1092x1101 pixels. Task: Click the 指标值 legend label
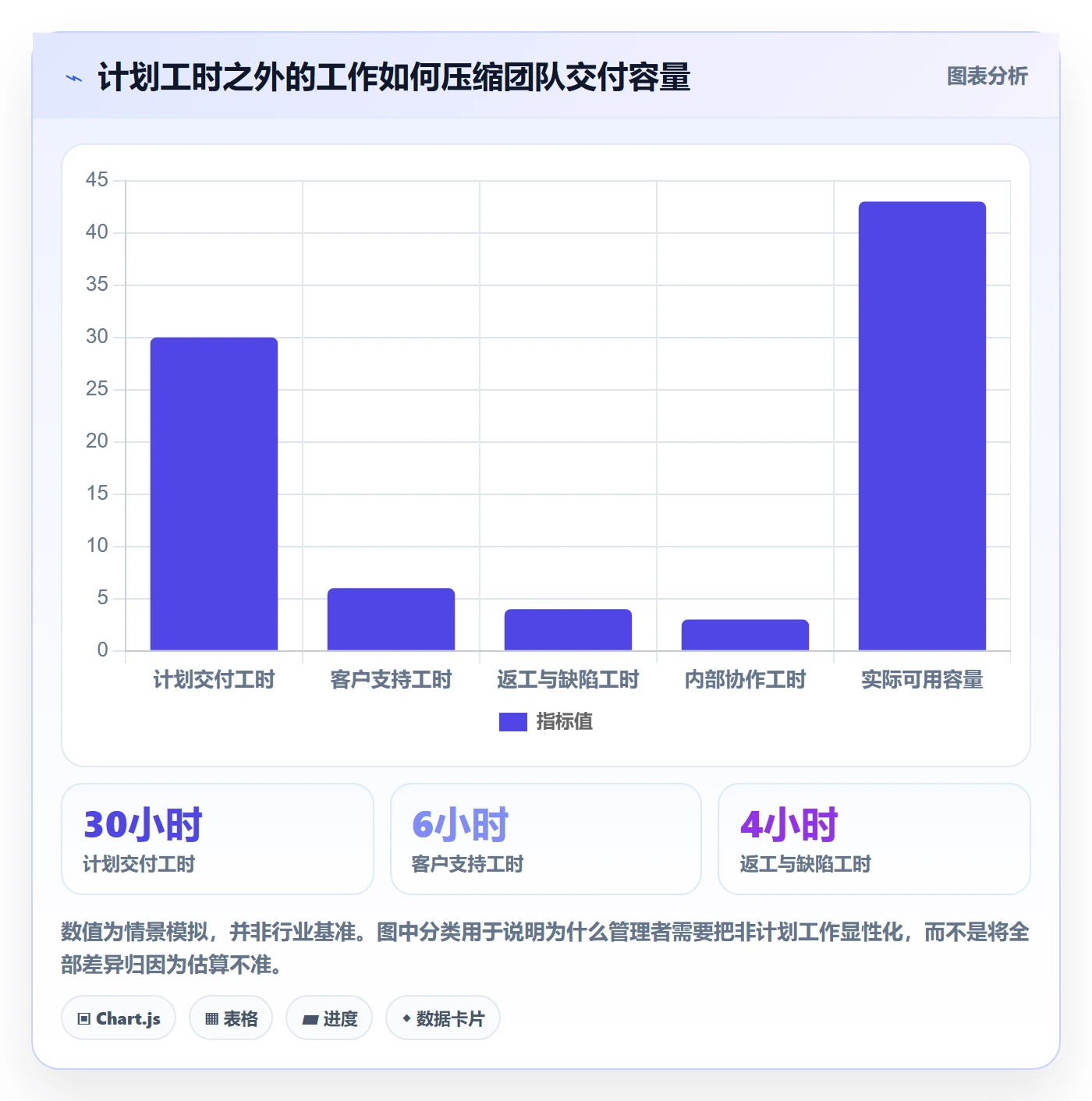click(x=565, y=722)
